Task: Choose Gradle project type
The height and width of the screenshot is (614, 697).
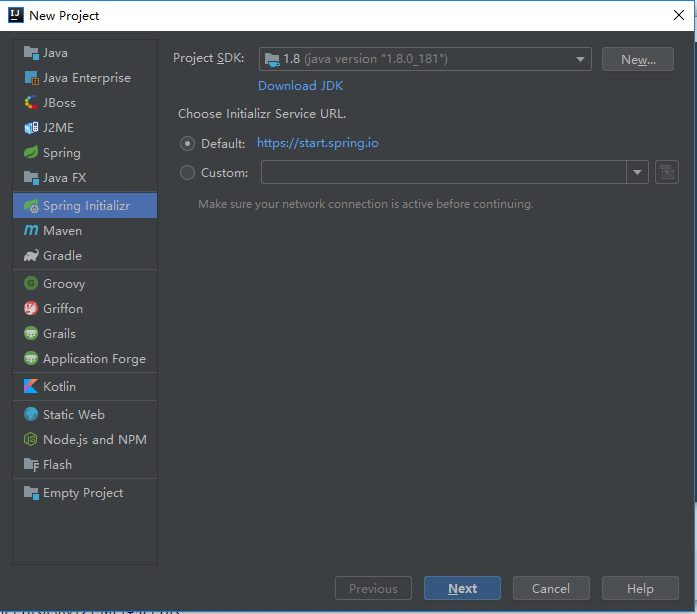Action: pos(85,255)
